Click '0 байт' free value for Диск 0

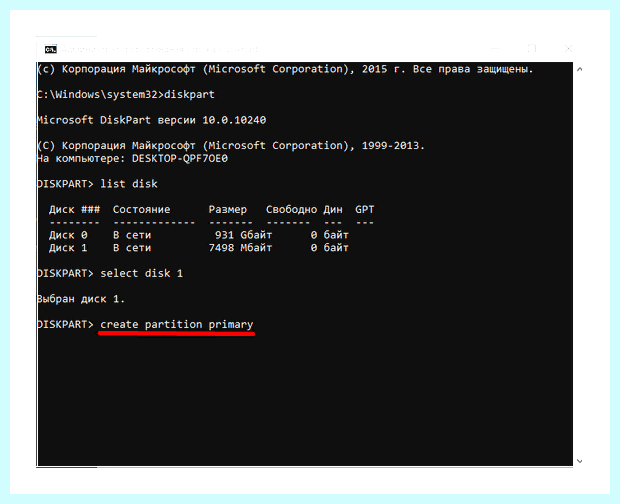(329, 235)
